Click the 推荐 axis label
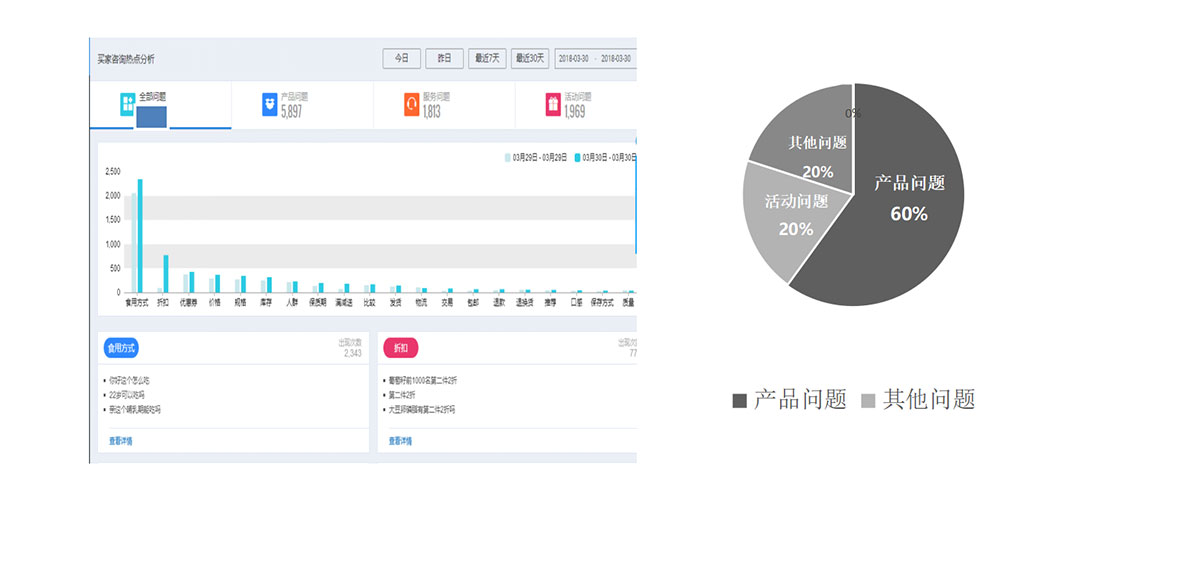The width and height of the screenshot is (1202, 578). (x=550, y=301)
